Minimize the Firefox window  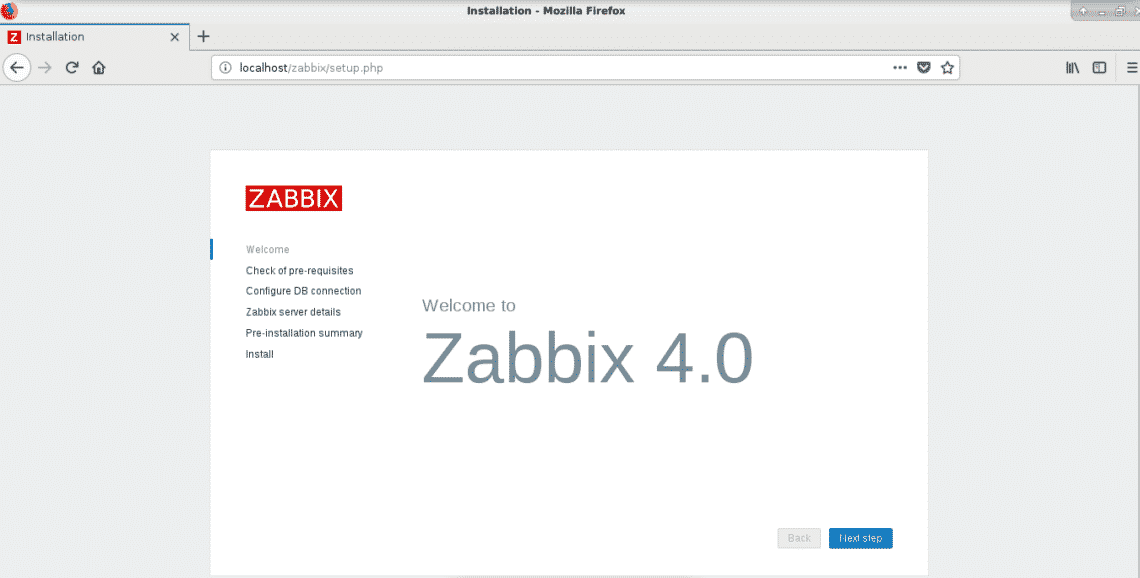pos(1102,11)
